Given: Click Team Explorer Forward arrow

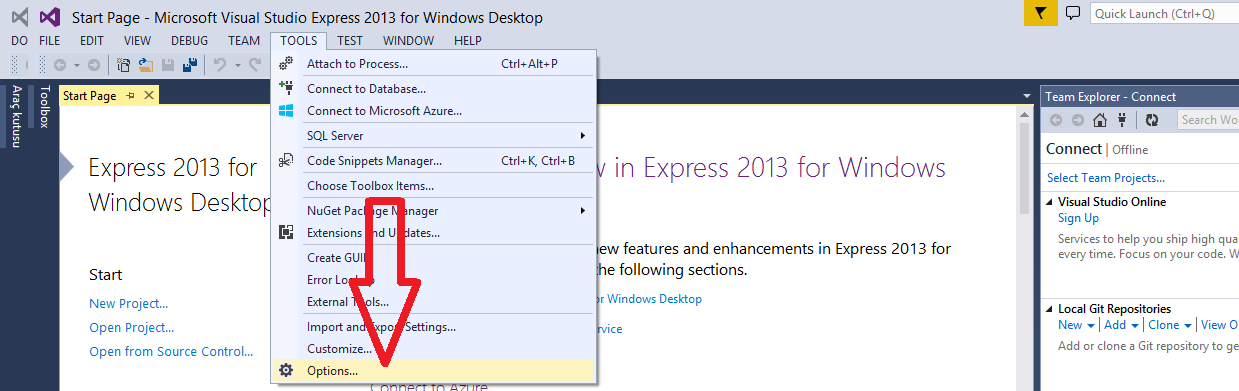Looking at the screenshot, I should coord(1077,120).
